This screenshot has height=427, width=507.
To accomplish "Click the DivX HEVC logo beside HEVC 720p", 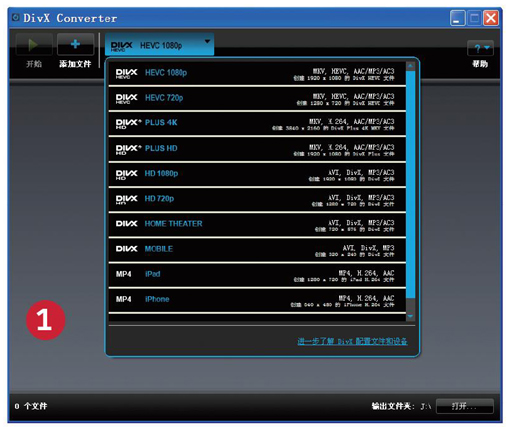I will pos(126,99).
